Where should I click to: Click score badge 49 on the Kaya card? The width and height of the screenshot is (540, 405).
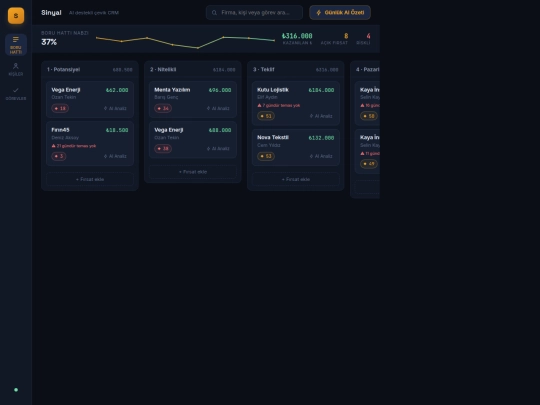point(369,164)
